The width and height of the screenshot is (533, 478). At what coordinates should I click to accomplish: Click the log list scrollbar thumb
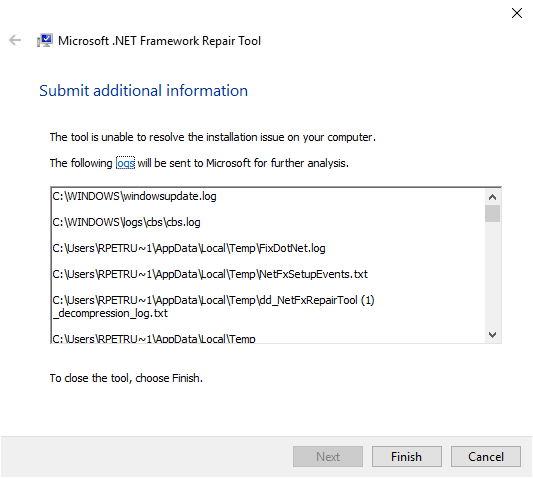(492, 214)
